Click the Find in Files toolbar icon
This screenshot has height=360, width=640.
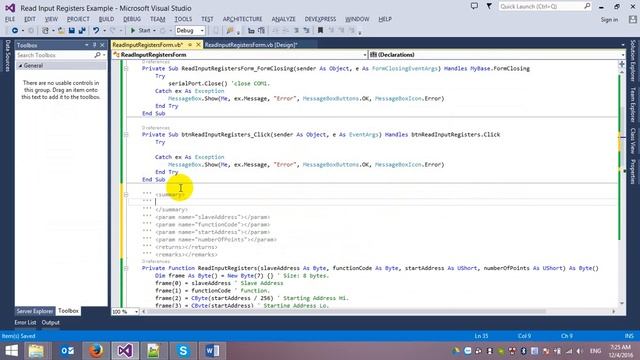pyautogui.click(x=230, y=31)
